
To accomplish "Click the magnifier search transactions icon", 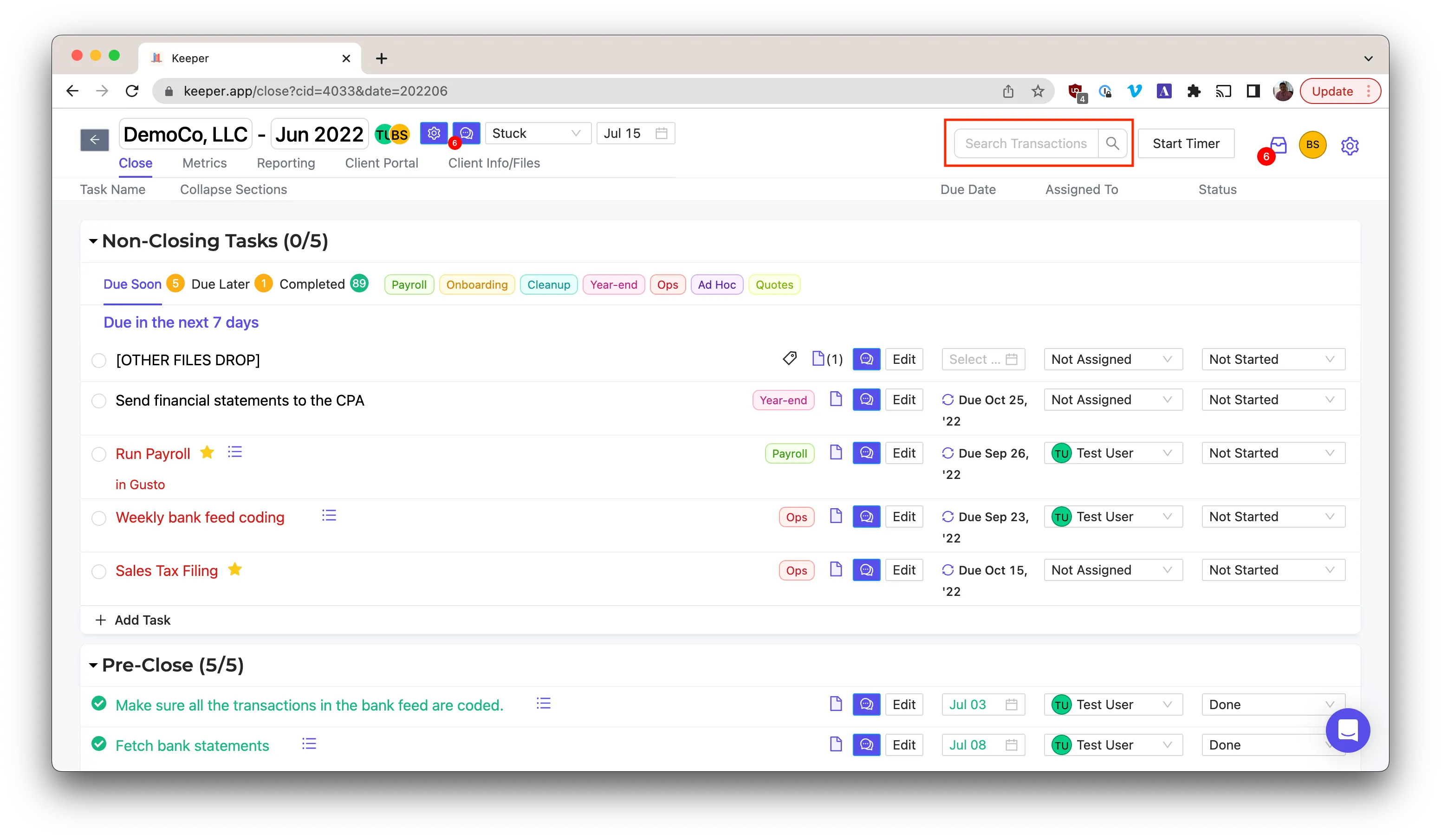I will (x=1112, y=143).
